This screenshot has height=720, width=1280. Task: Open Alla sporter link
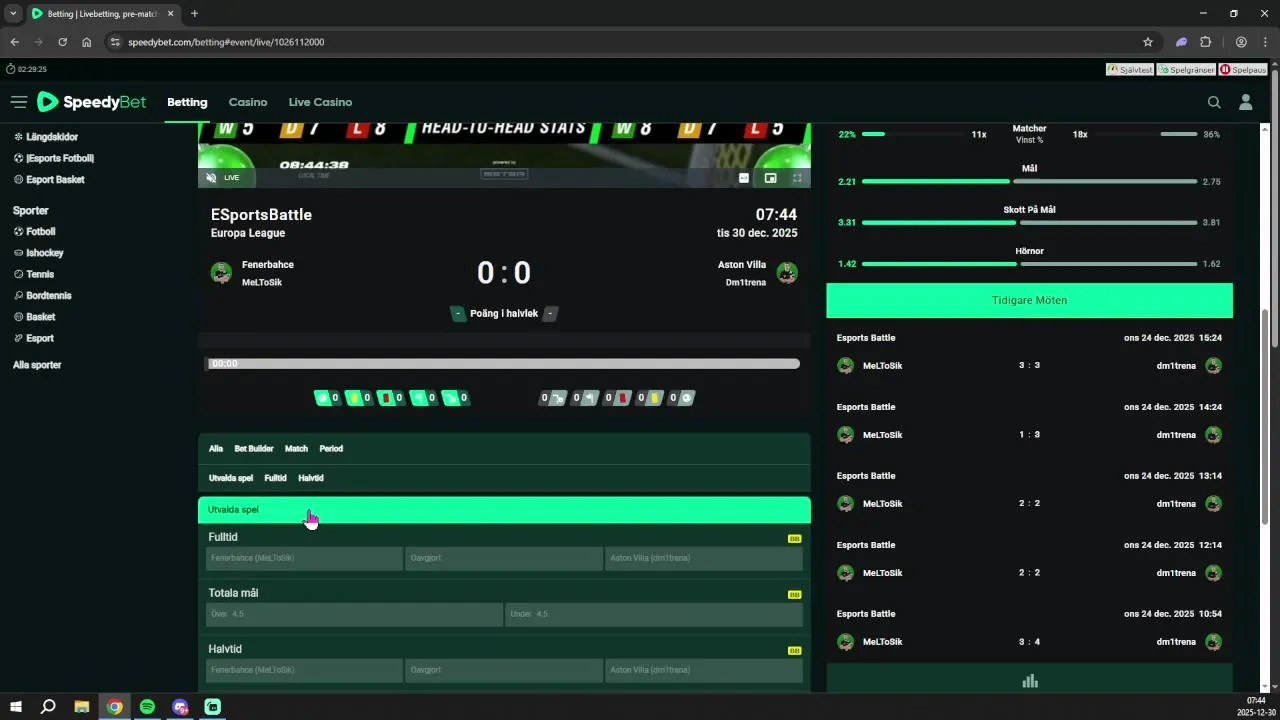coord(37,365)
